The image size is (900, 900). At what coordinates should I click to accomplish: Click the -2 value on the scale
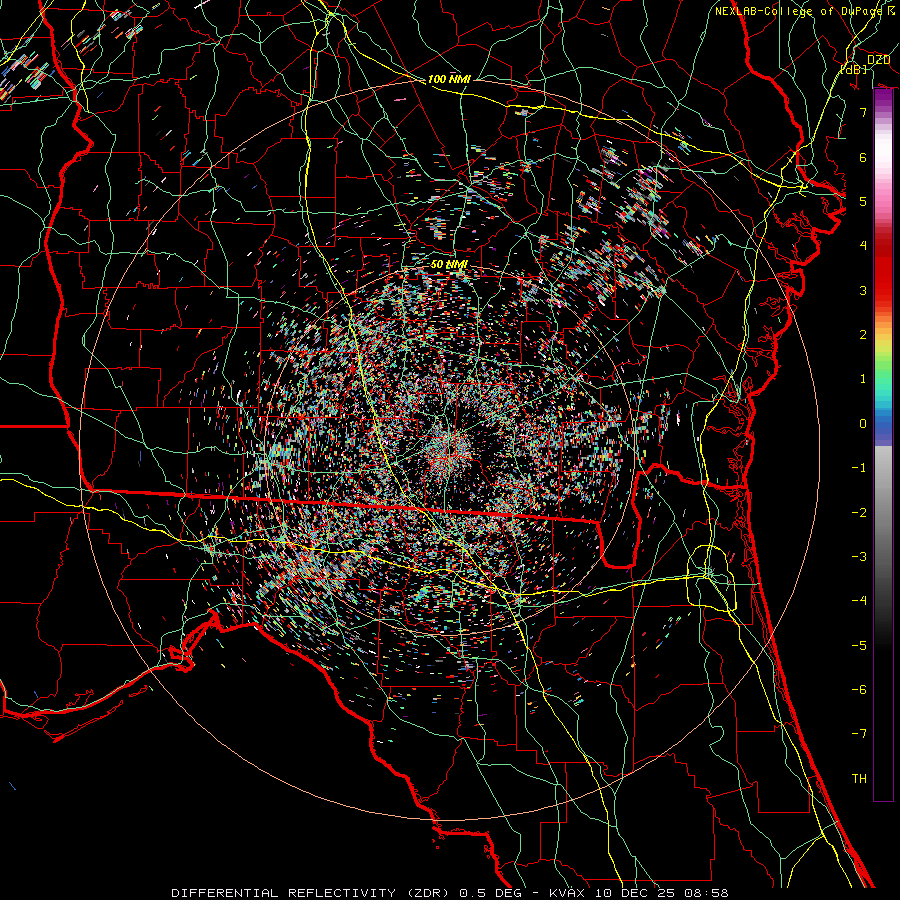click(x=859, y=513)
